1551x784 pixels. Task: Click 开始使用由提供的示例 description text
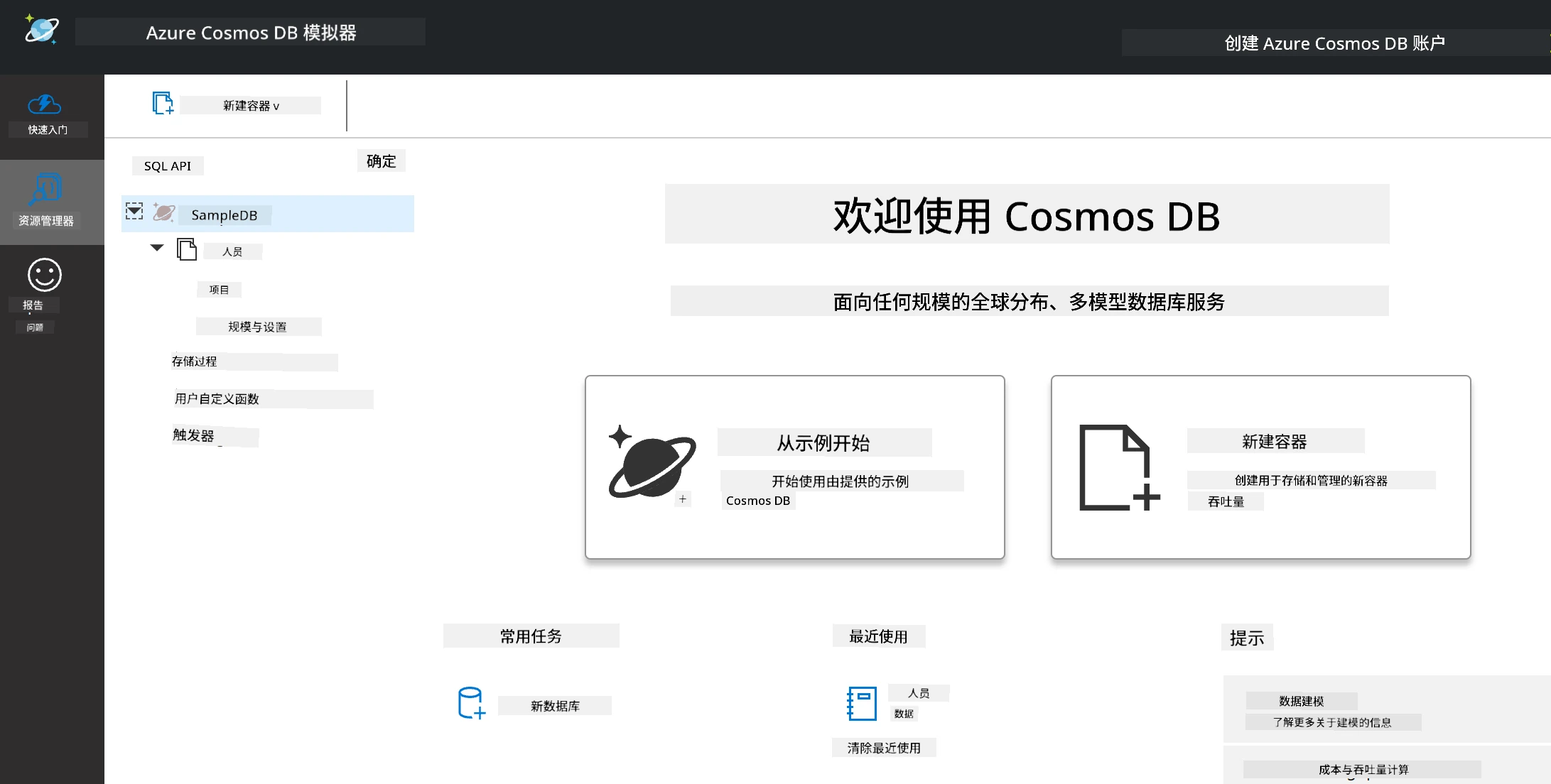click(x=841, y=481)
